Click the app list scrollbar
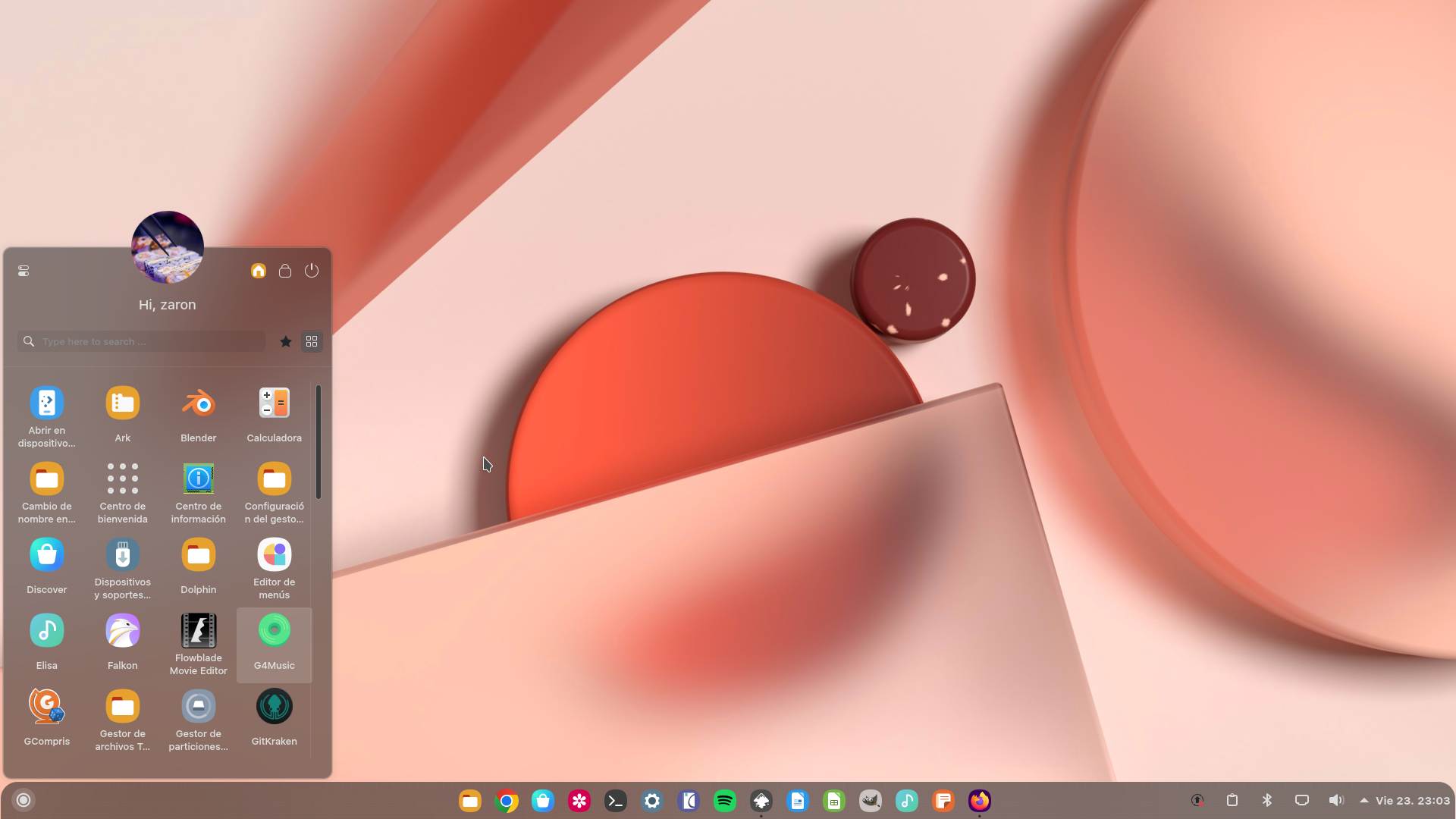1456x819 pixels. tap(318, 442)
